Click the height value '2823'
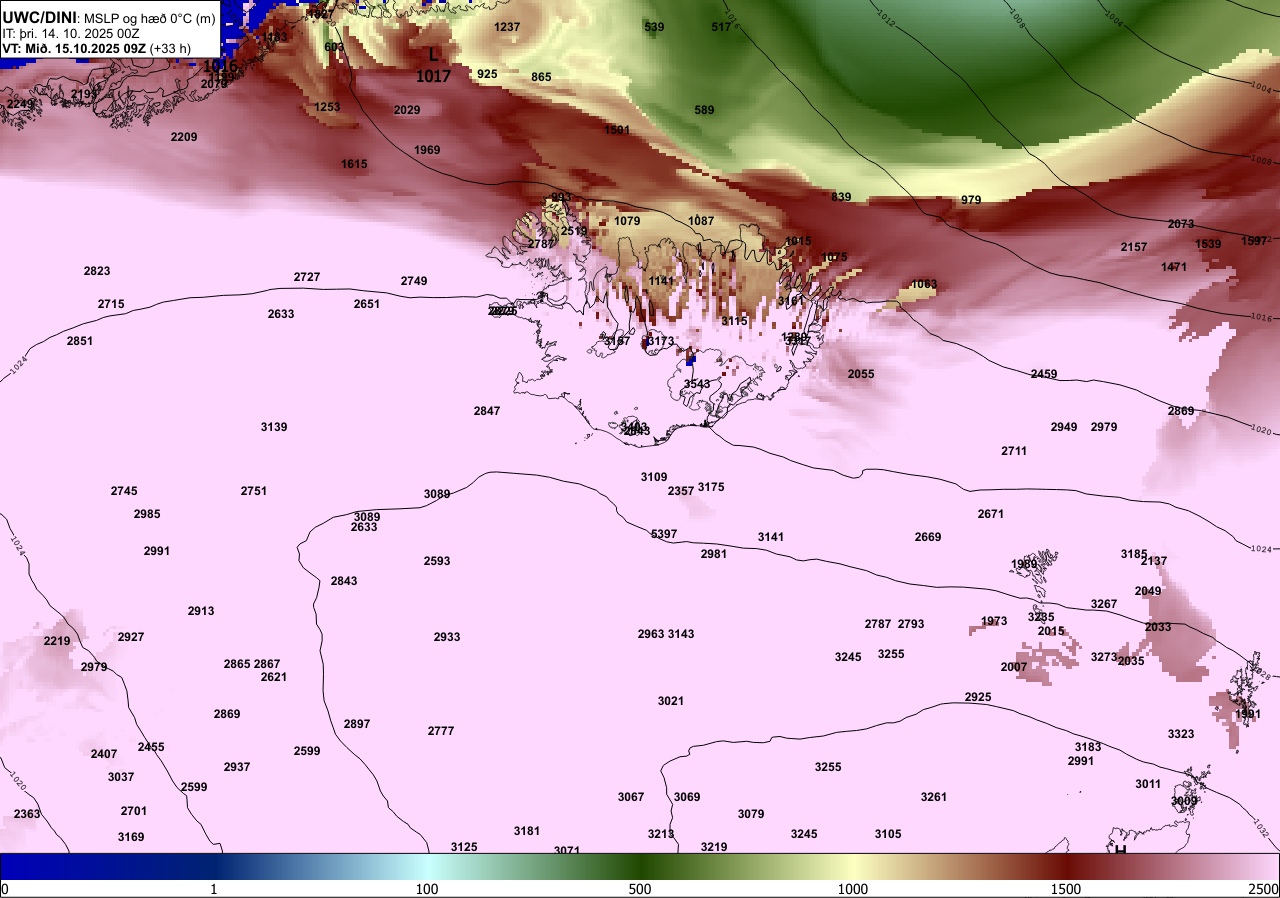Viewport: 1280px width, 898px height. pos(97,271)
